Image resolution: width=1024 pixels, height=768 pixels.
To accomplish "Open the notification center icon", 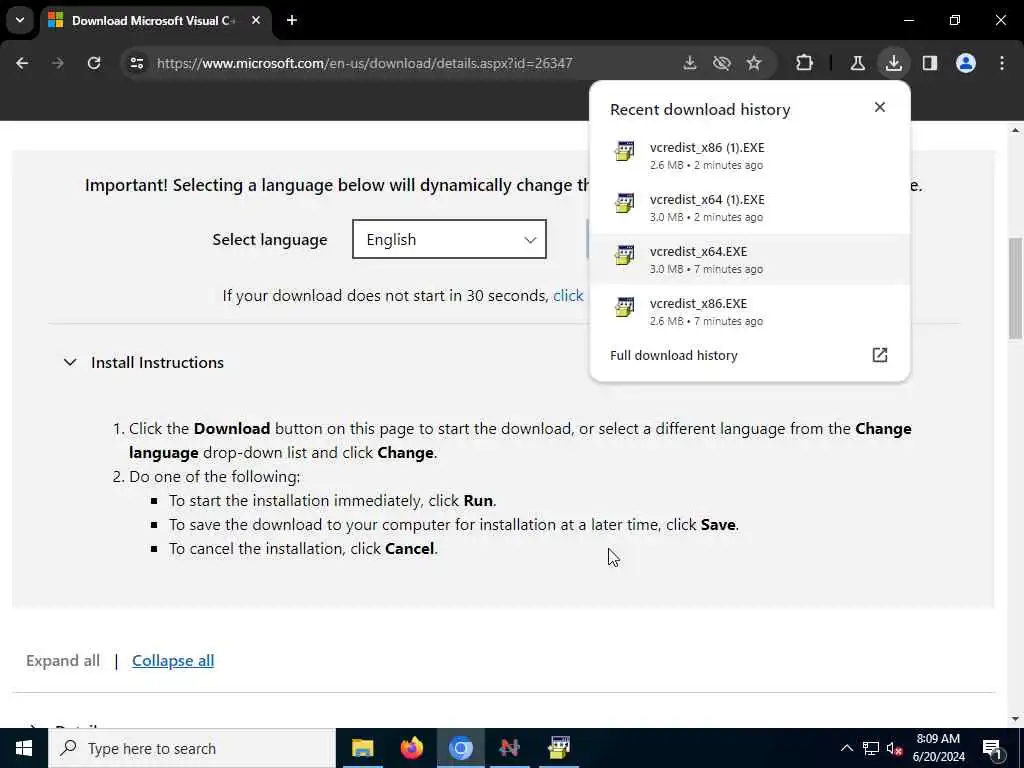I will [993, 748].
